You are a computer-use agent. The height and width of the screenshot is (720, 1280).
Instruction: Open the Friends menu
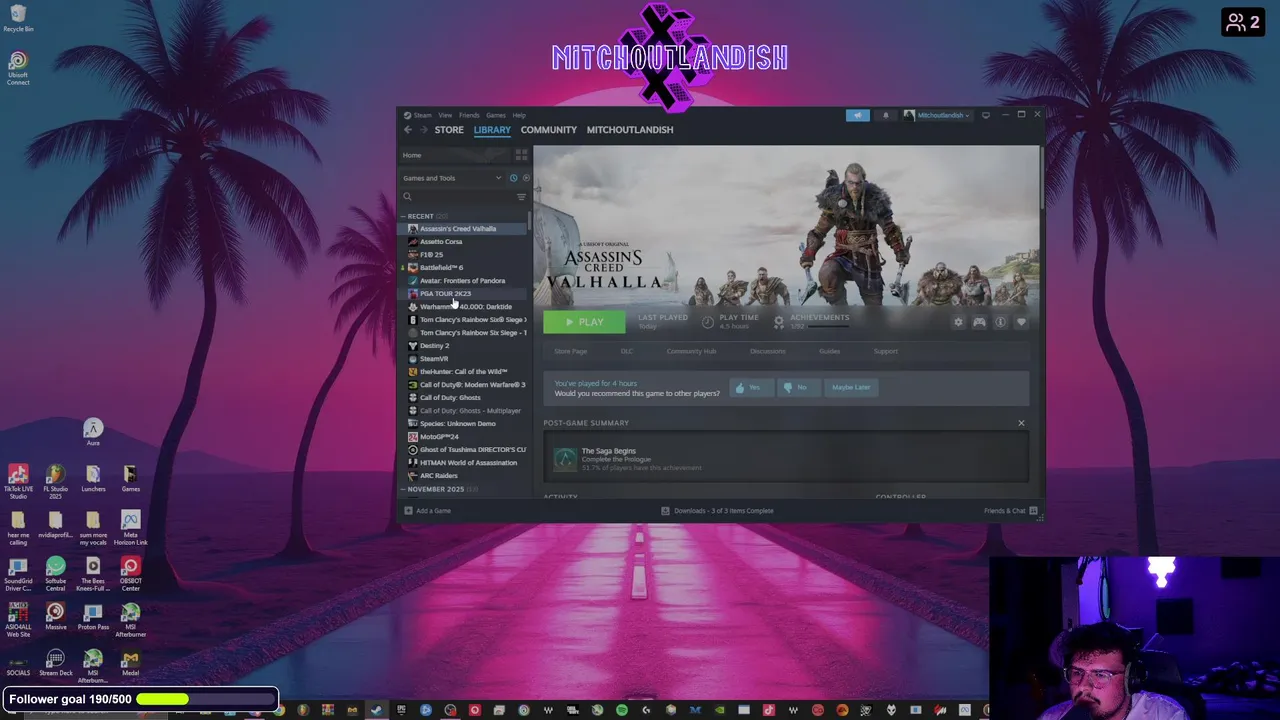click(x=469, y=115)
